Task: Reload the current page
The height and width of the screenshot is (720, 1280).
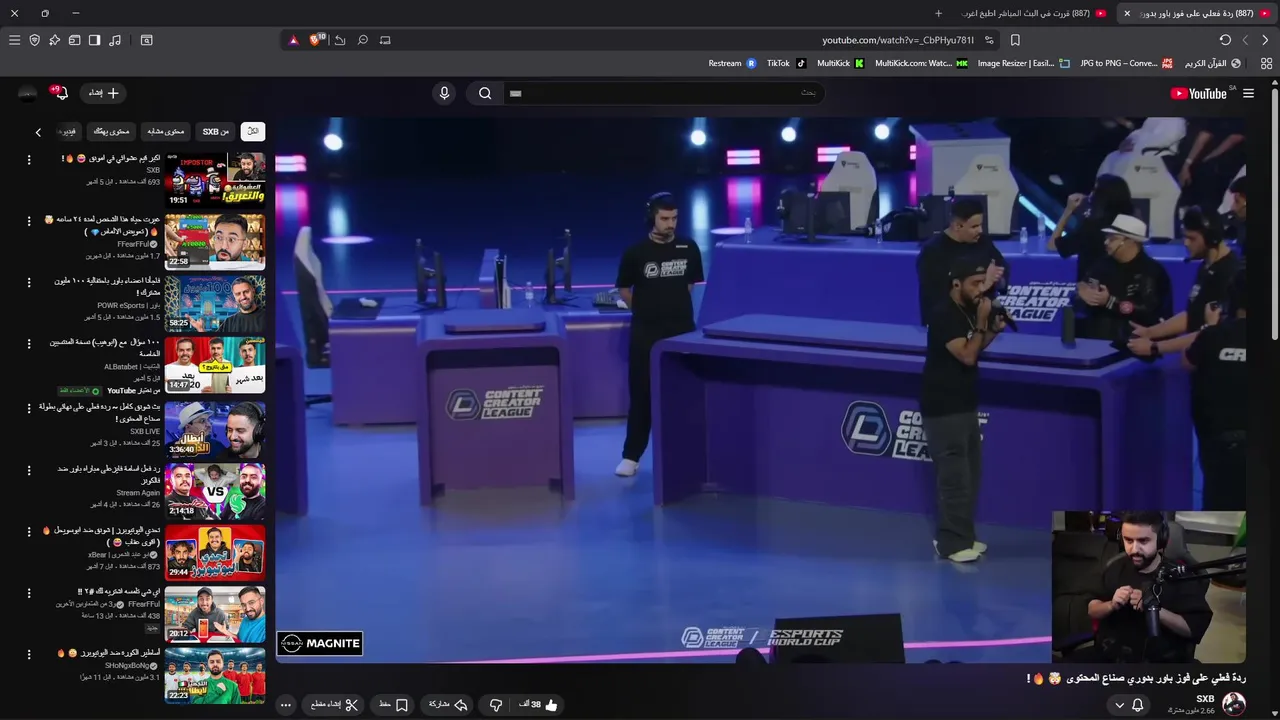Action: [1225, 40]
